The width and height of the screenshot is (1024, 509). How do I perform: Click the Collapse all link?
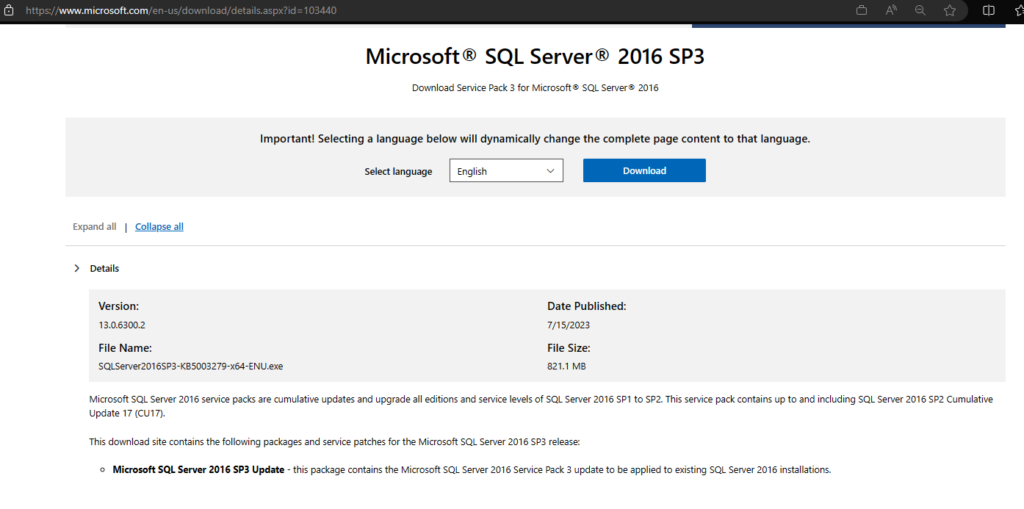(x=159, y=227)
